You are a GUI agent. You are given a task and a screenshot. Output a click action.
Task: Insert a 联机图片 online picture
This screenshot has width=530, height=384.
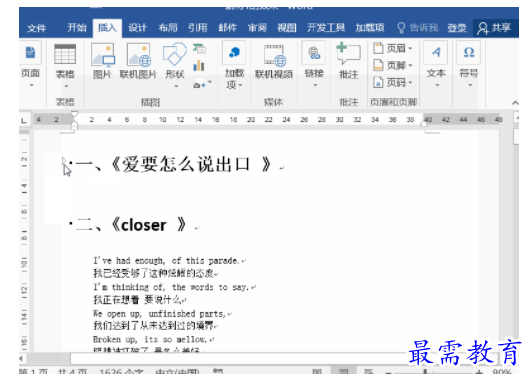(x=138, y=61)
